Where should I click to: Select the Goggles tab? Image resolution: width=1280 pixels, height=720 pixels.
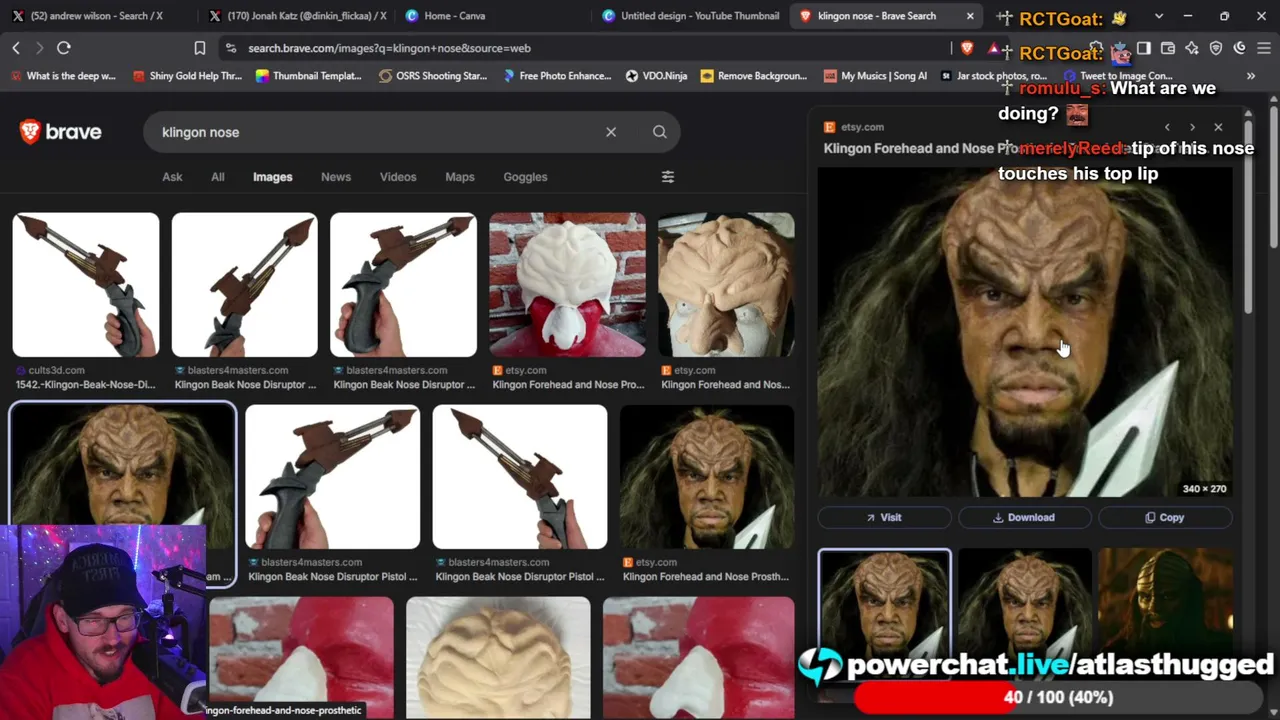point(525,177)
